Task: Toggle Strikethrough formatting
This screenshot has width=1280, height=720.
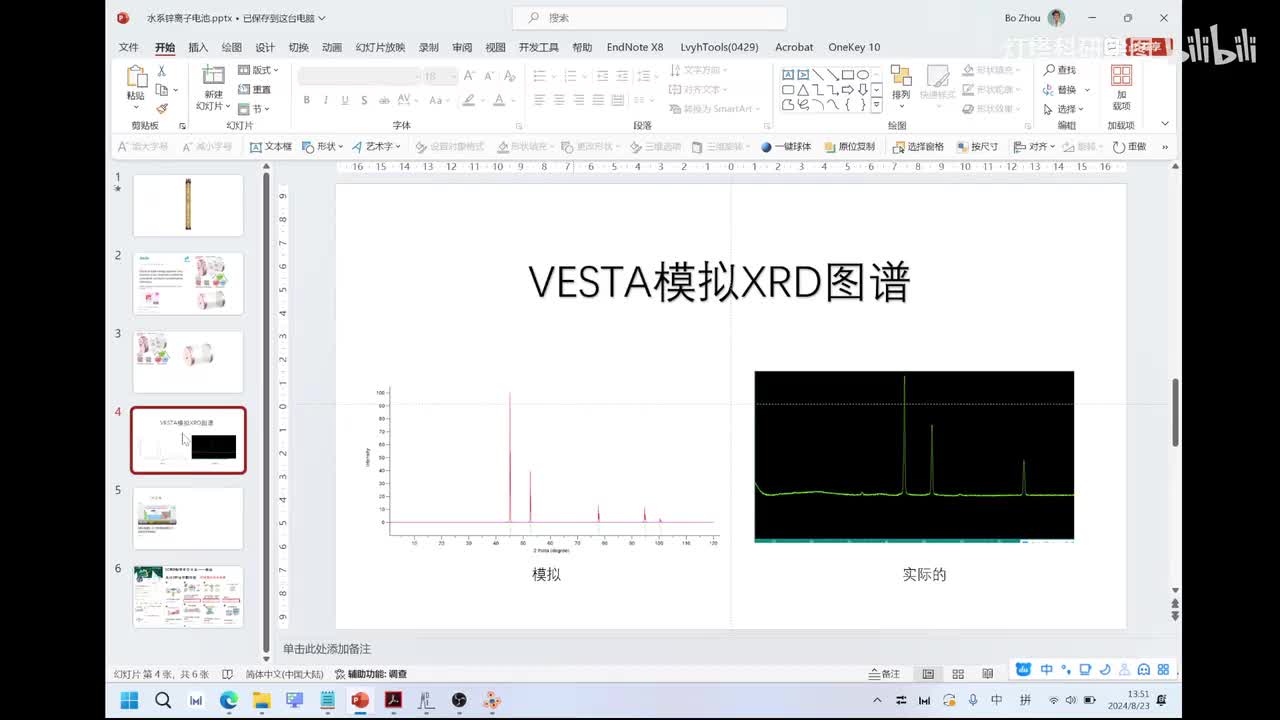Action: pos(383,100)
